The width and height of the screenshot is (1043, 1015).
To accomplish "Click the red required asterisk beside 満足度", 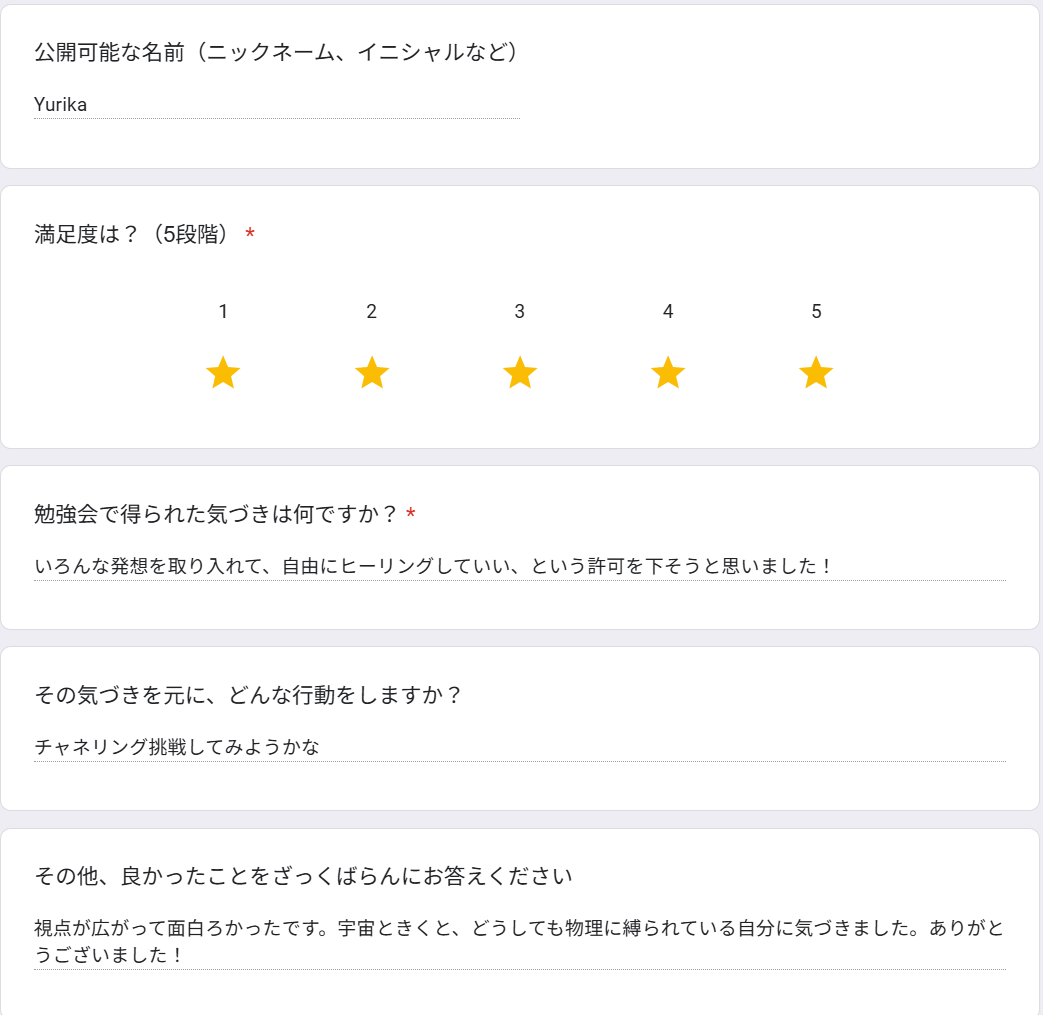I will click(250, 233).
